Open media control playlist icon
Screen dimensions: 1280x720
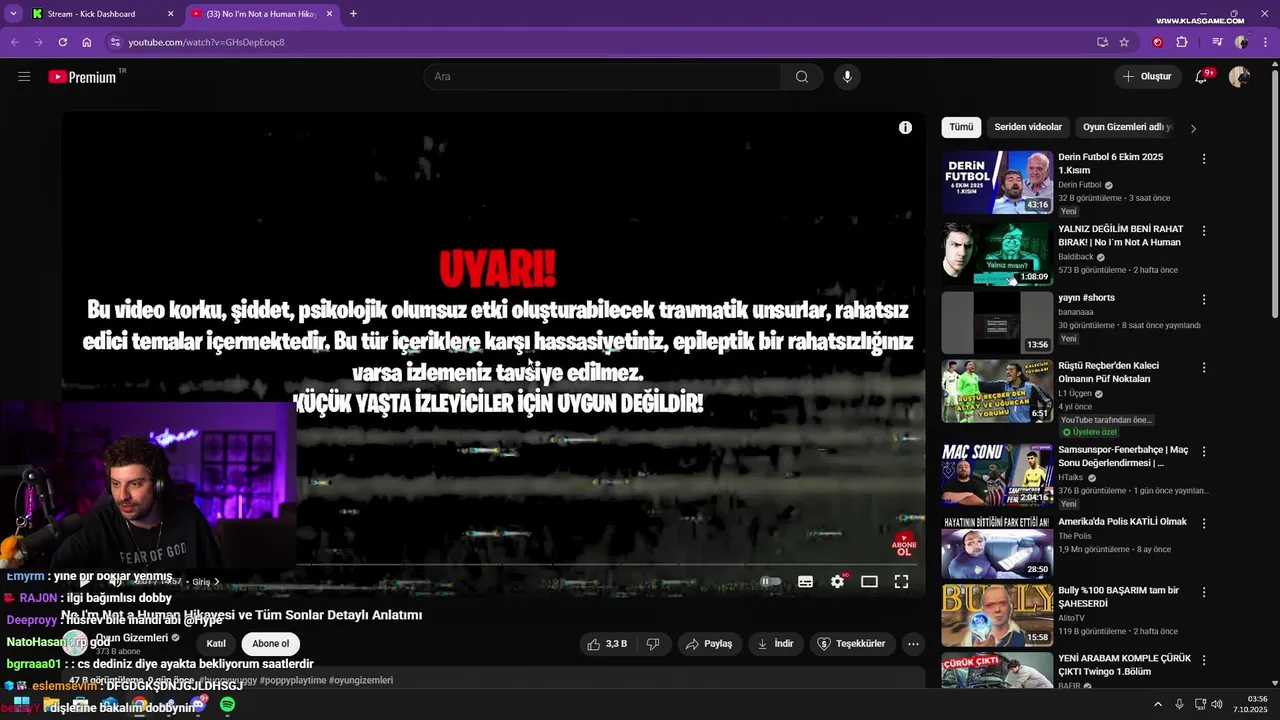[1217, 42]
